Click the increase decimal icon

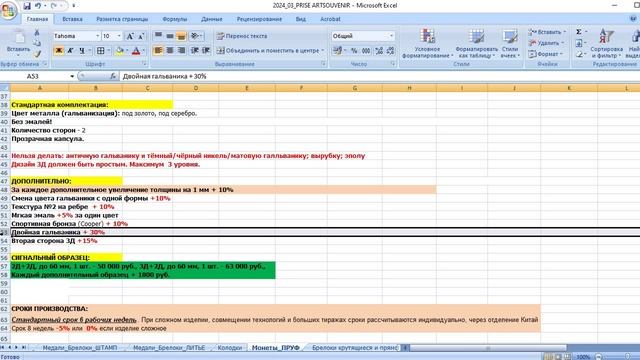click(x=379, y=51)
